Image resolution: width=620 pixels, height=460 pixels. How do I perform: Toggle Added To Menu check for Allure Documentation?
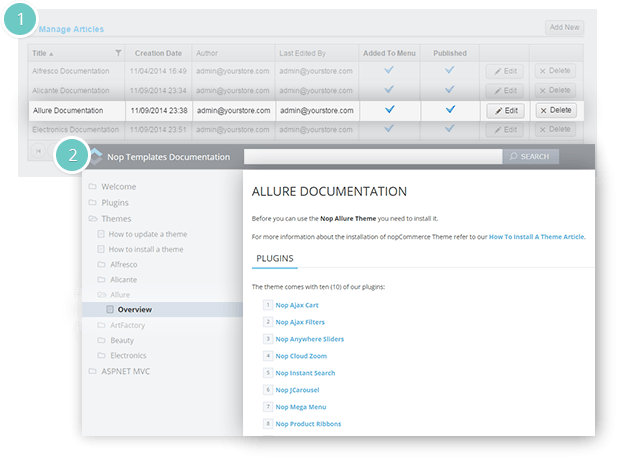389,109
